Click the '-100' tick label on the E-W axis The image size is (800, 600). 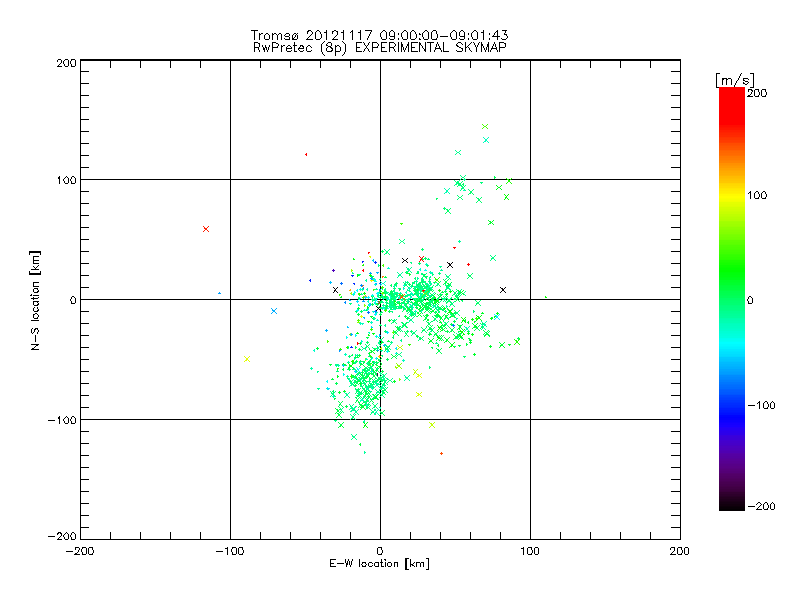pos(230,551)
